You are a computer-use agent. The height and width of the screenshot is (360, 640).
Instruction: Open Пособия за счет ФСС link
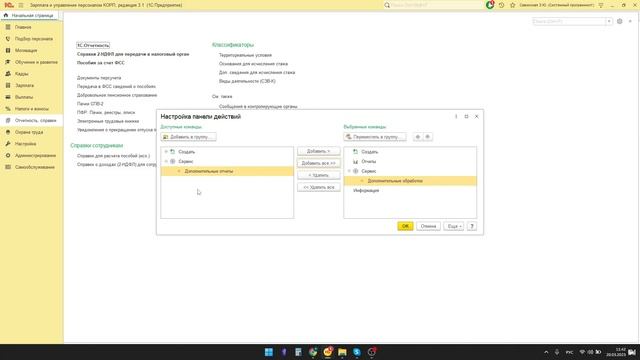click(x=101, y=63)
